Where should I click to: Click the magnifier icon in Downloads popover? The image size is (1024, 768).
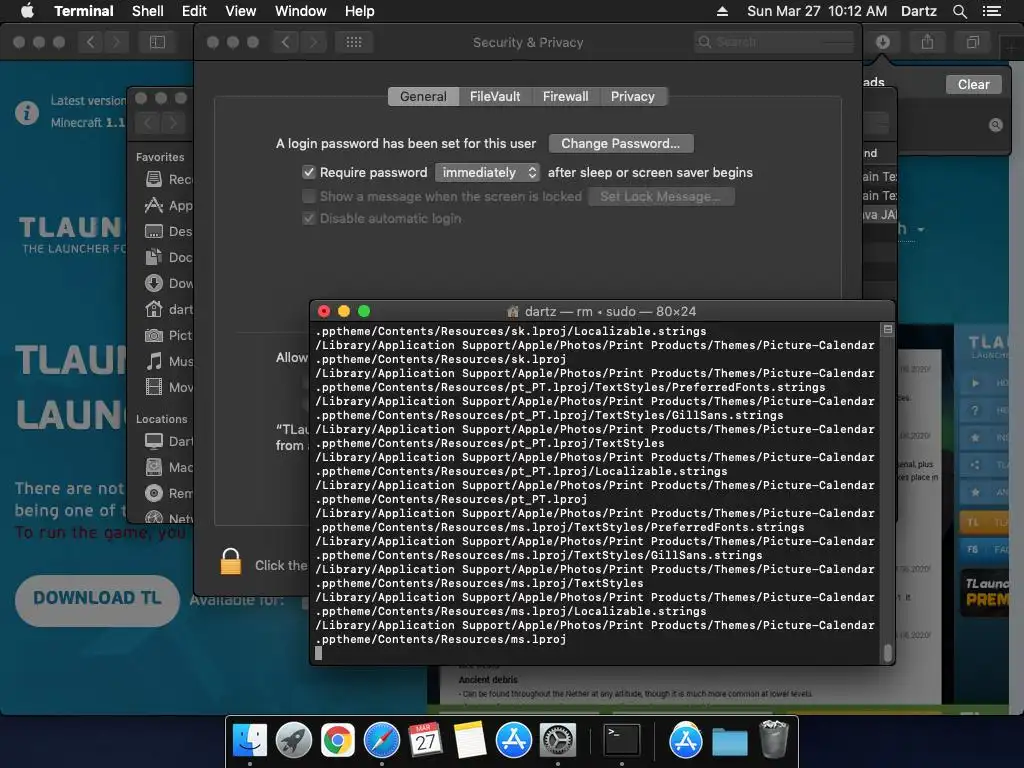click(x=995, y=125)
